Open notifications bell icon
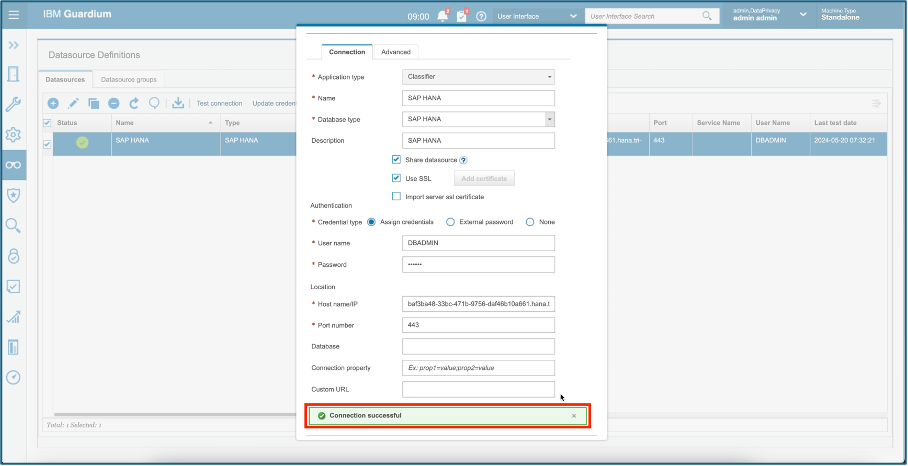Viewport: 908px width, 466px height. coord(443,16)
